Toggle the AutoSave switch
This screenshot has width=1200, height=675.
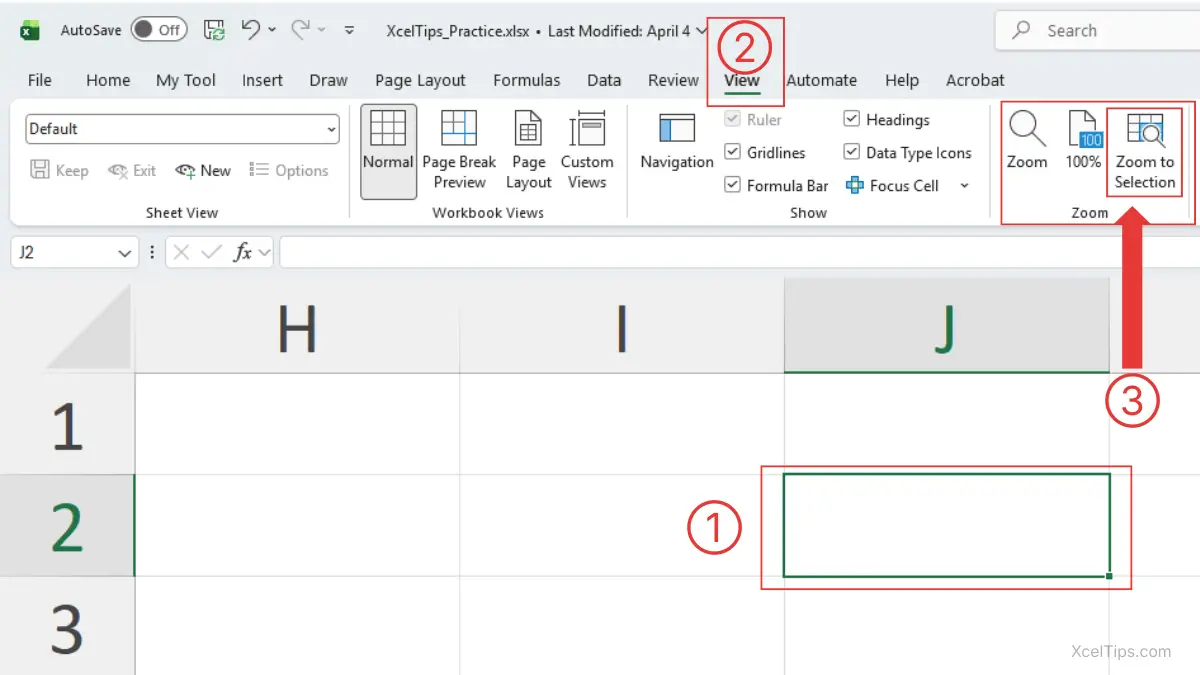click(x=158, y=30)
